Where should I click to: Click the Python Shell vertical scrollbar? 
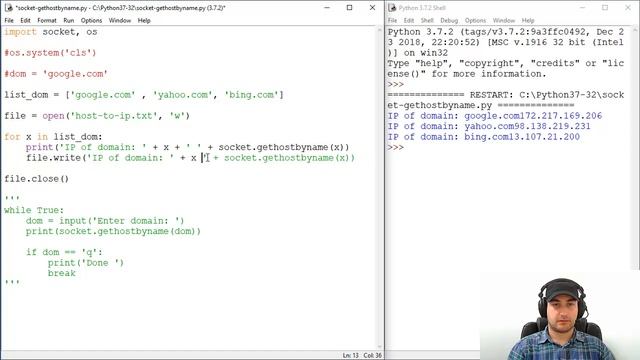tap(636, 148)
